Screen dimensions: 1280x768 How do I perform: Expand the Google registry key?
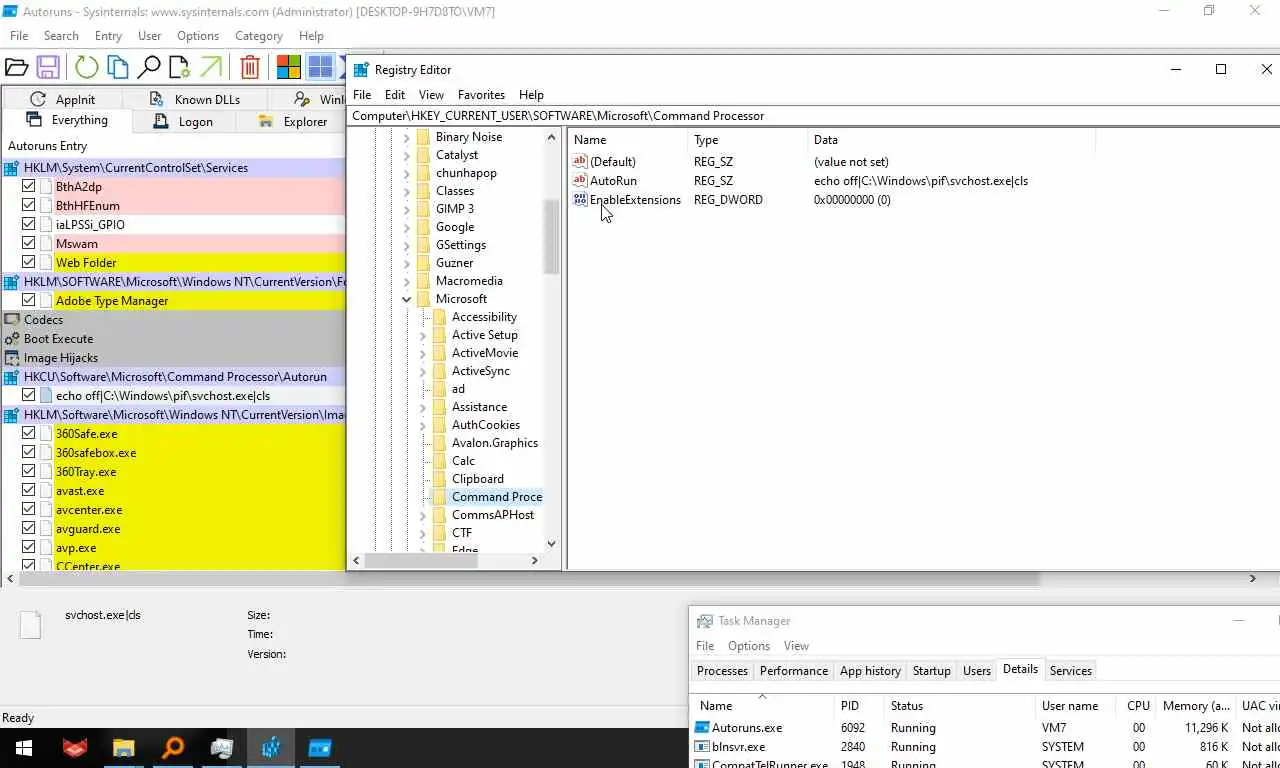(407, 227)
